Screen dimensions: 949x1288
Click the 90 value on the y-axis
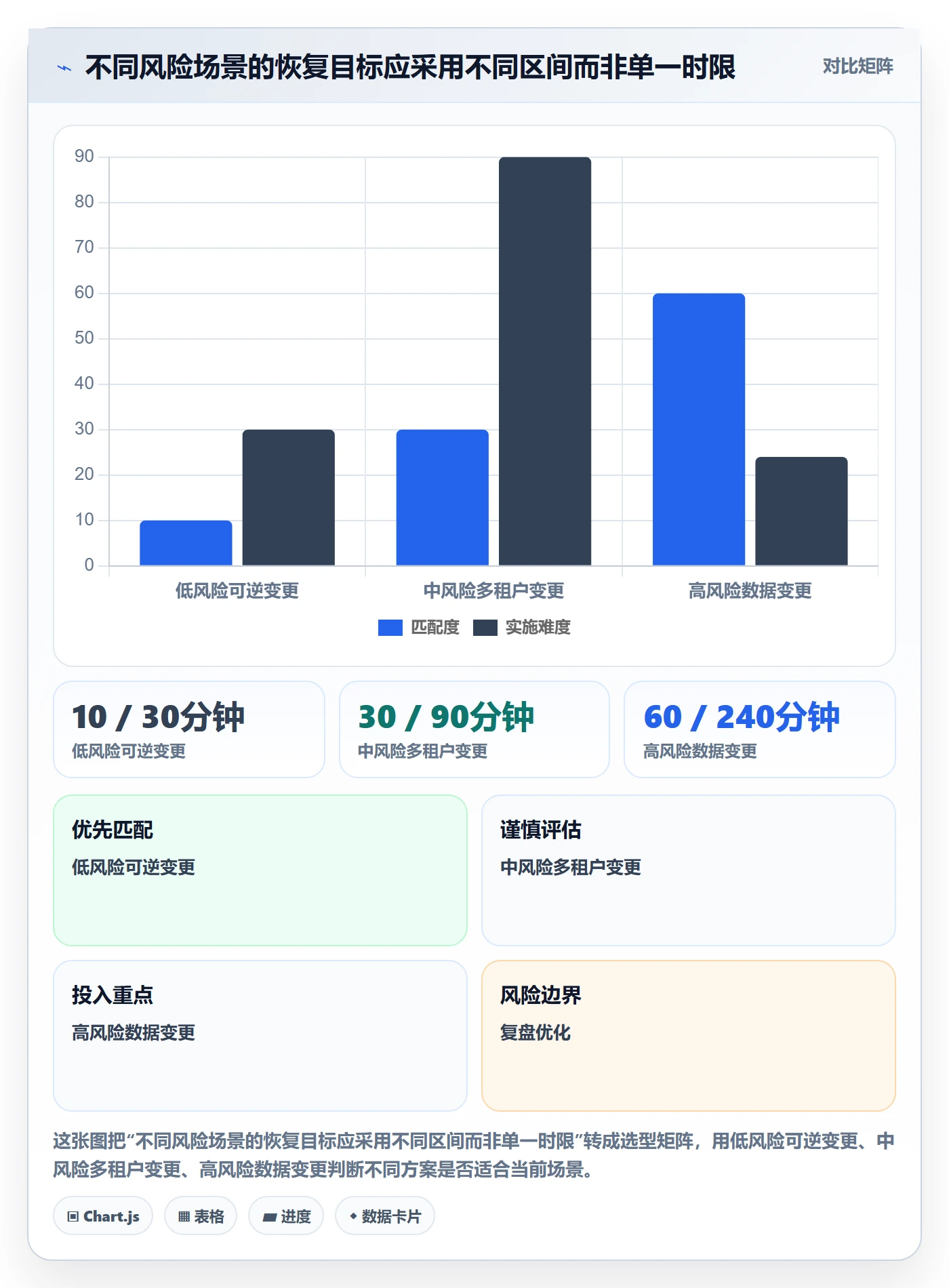tap(84, 157)
